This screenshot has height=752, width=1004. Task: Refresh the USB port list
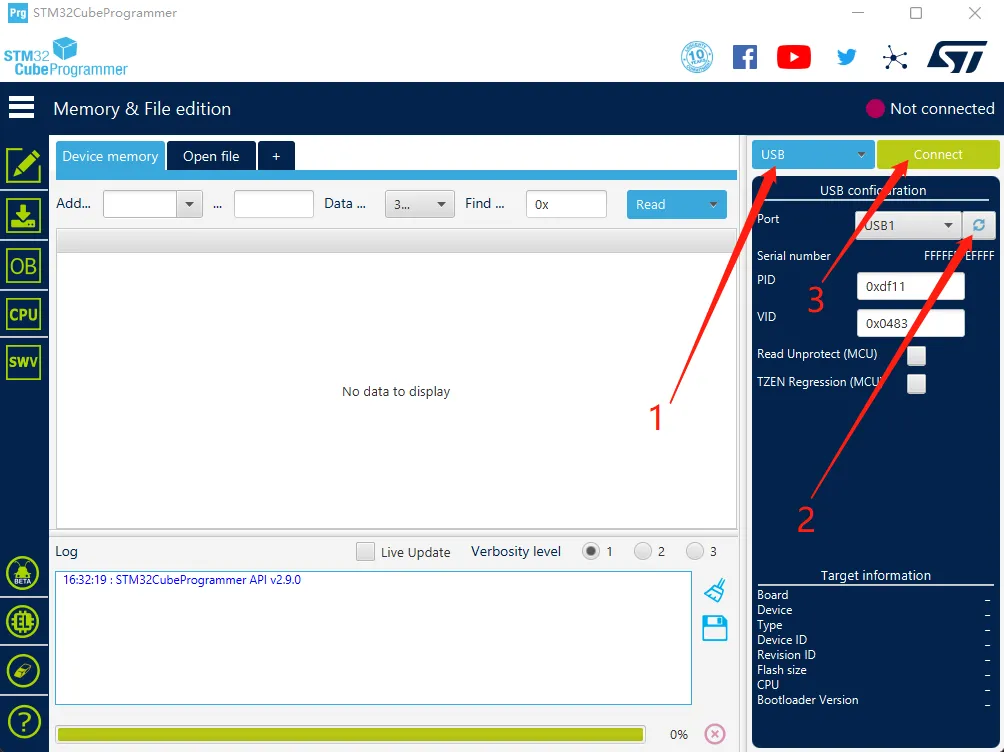coord(978,225)
